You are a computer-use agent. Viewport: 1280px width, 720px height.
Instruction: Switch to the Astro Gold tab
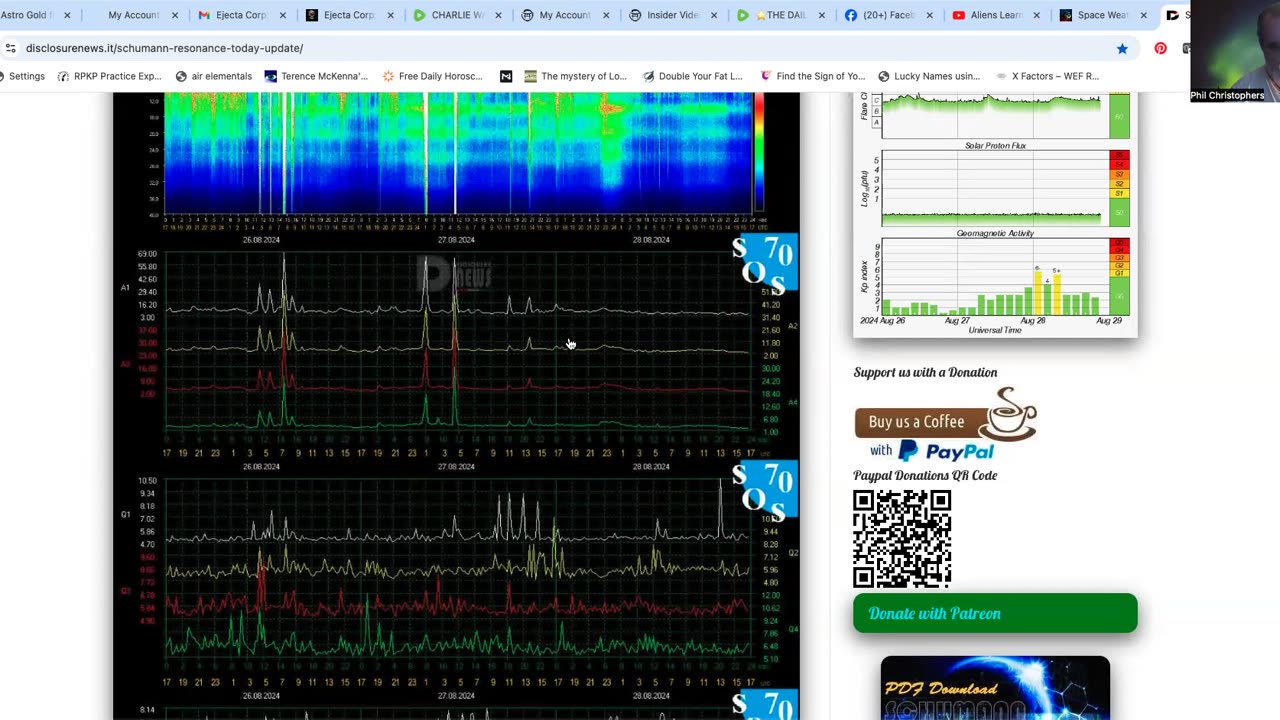coord(28,15)
